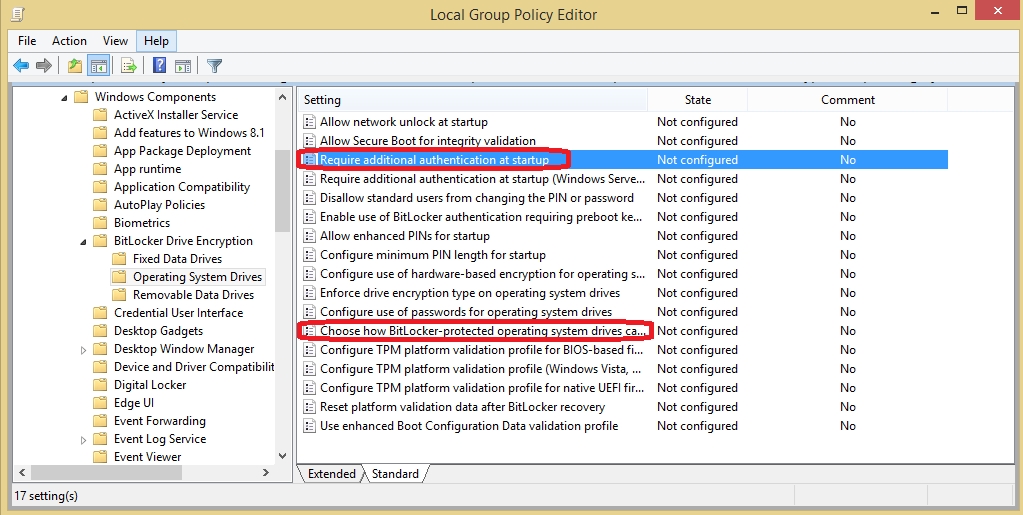The image size is (1023, 515).
Task: Click icon beside Allow network unlock at startup
Action: pos(309,122)
